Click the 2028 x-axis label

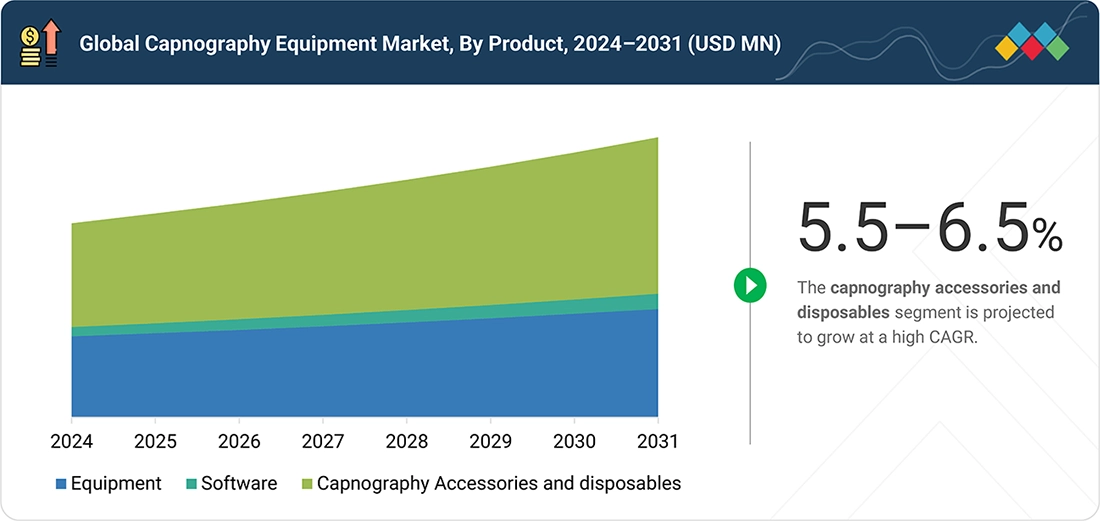point(406,442)
